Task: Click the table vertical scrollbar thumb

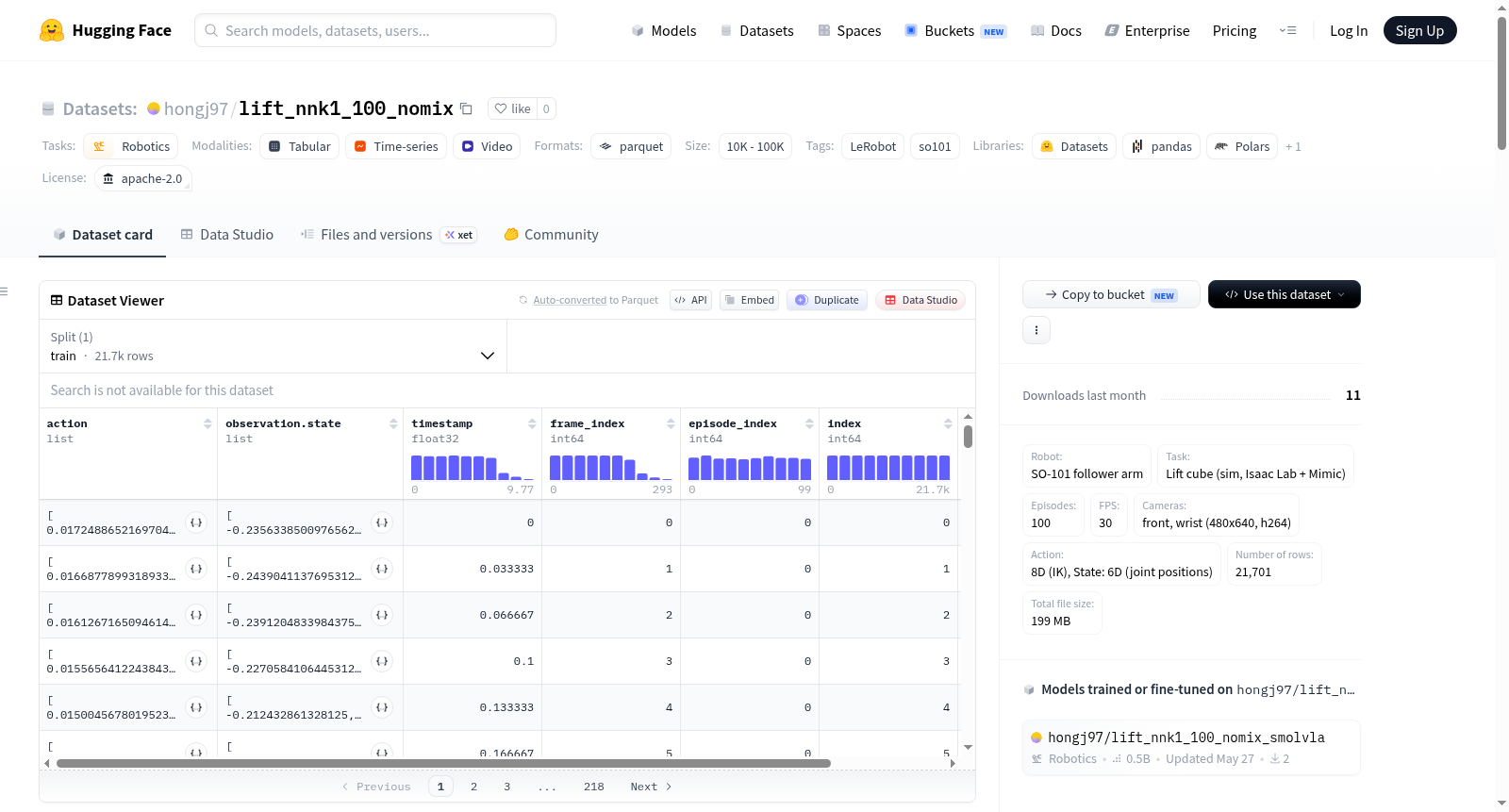Action: pos(968,437)
